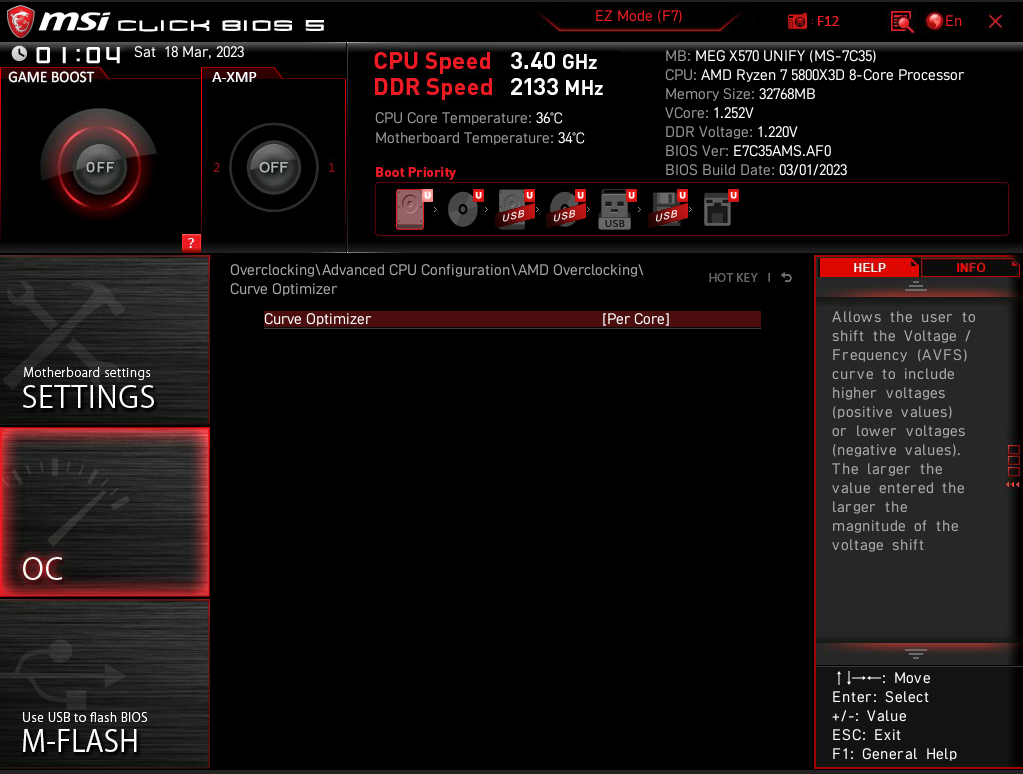Open the BIOS search magnifier icon
Image resolution: width=1023 pixels, height=774 pixels.
902,22
